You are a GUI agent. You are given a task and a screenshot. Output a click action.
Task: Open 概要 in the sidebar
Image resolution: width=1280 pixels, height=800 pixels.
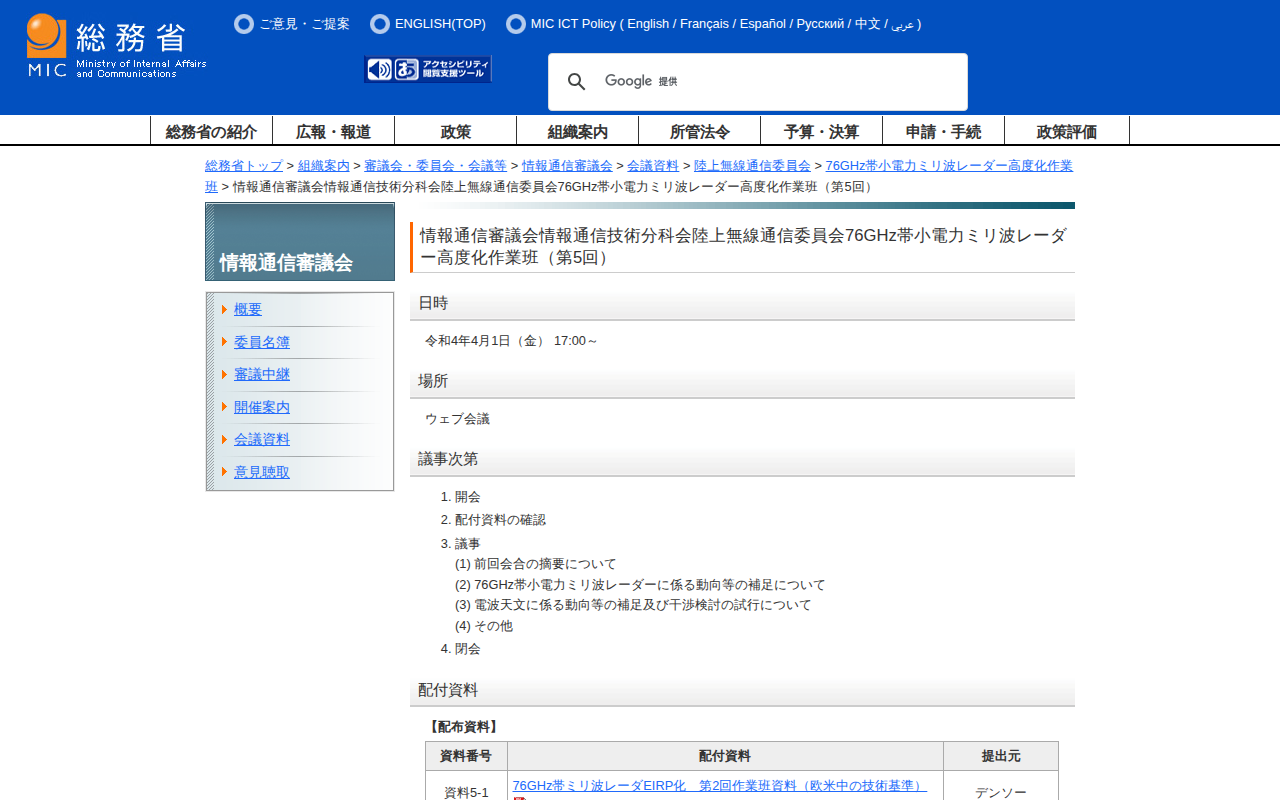(x=248, y=310)
